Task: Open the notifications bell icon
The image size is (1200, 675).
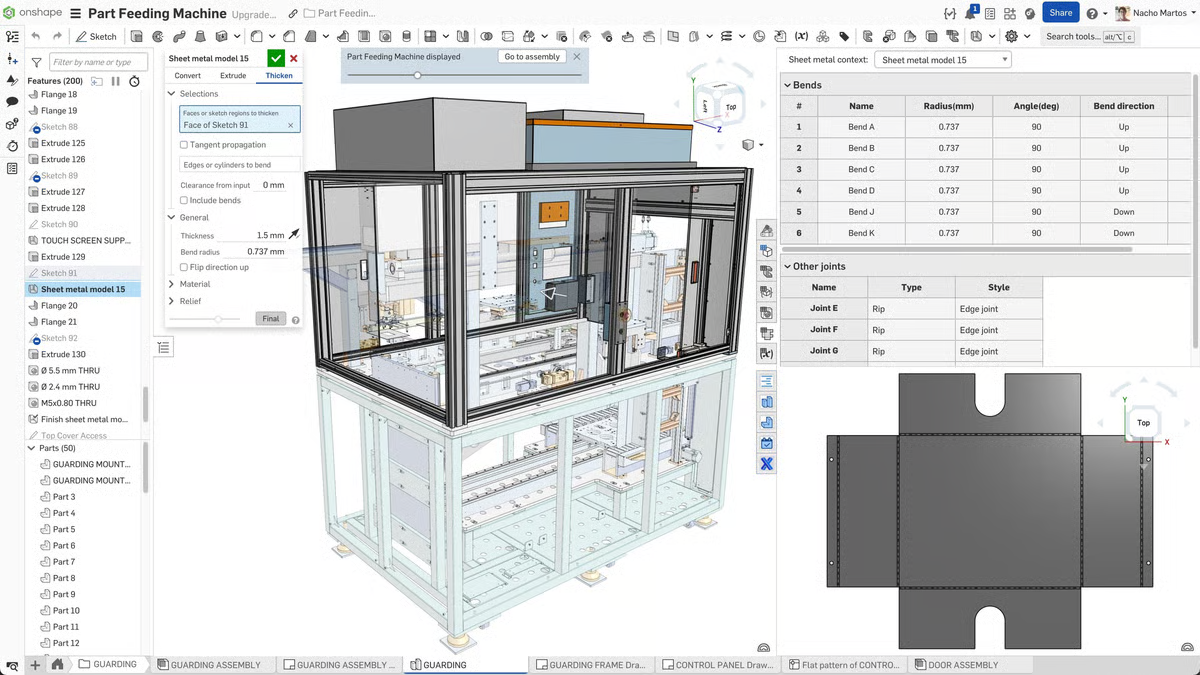Action: 970,13
